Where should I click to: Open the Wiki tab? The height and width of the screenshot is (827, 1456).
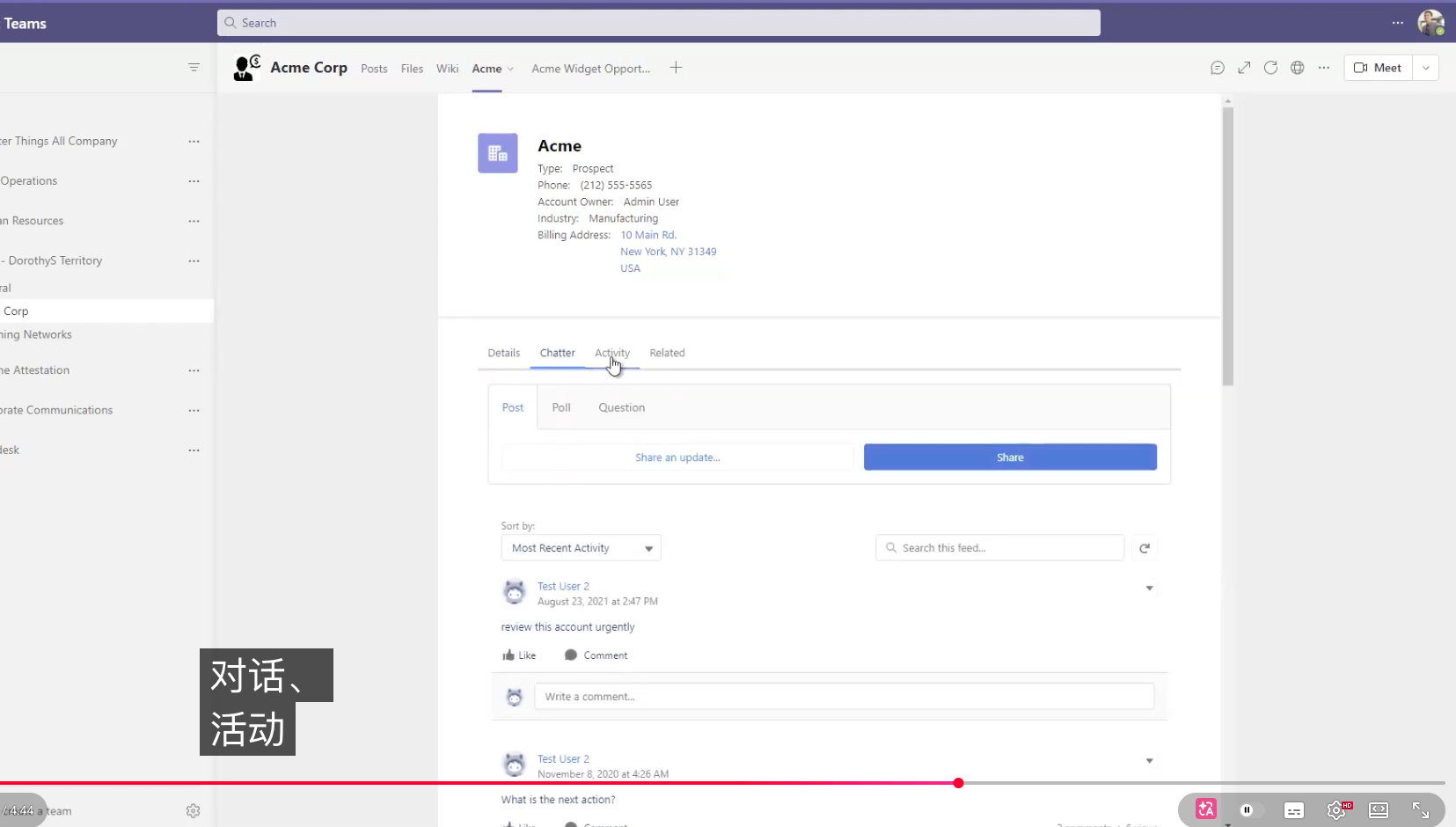pos(448,69)
